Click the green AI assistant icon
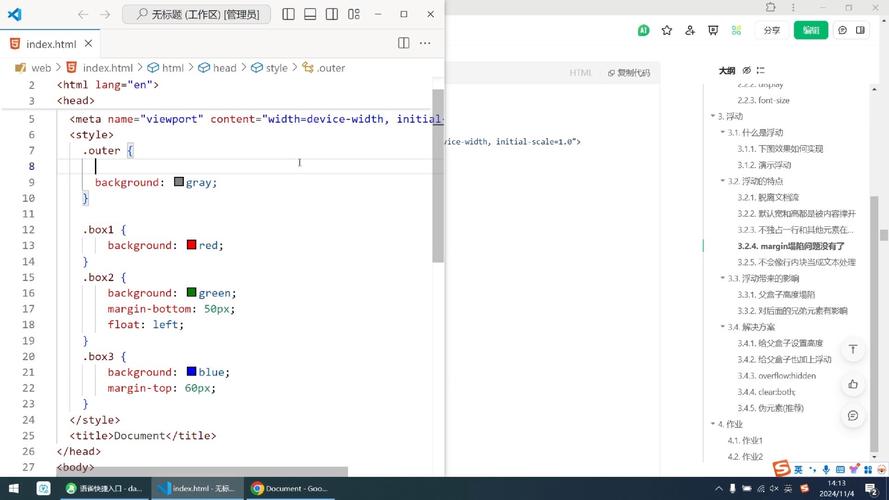 tap(642, 30)
